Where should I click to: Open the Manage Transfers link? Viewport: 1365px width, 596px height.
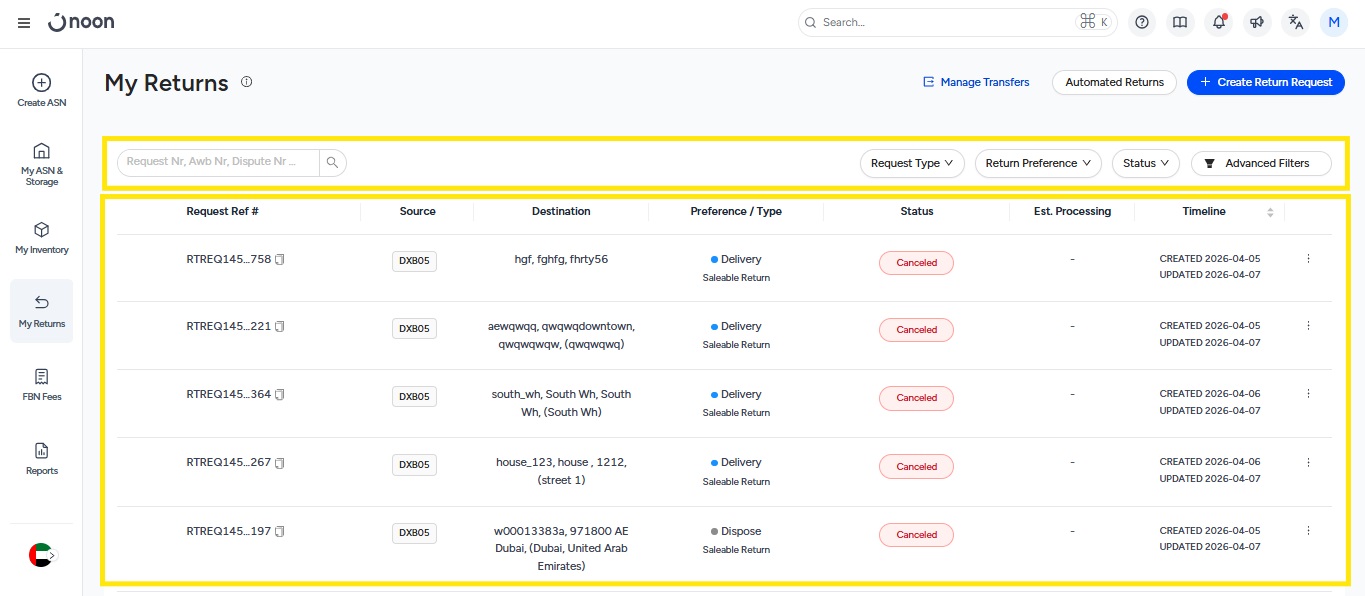tap(976, 82)
